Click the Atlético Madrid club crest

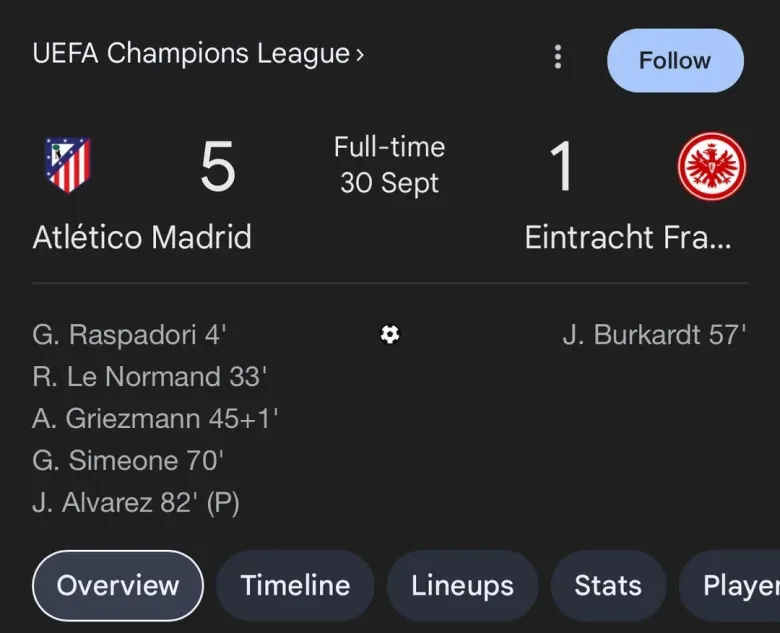[x=67, y=166]
